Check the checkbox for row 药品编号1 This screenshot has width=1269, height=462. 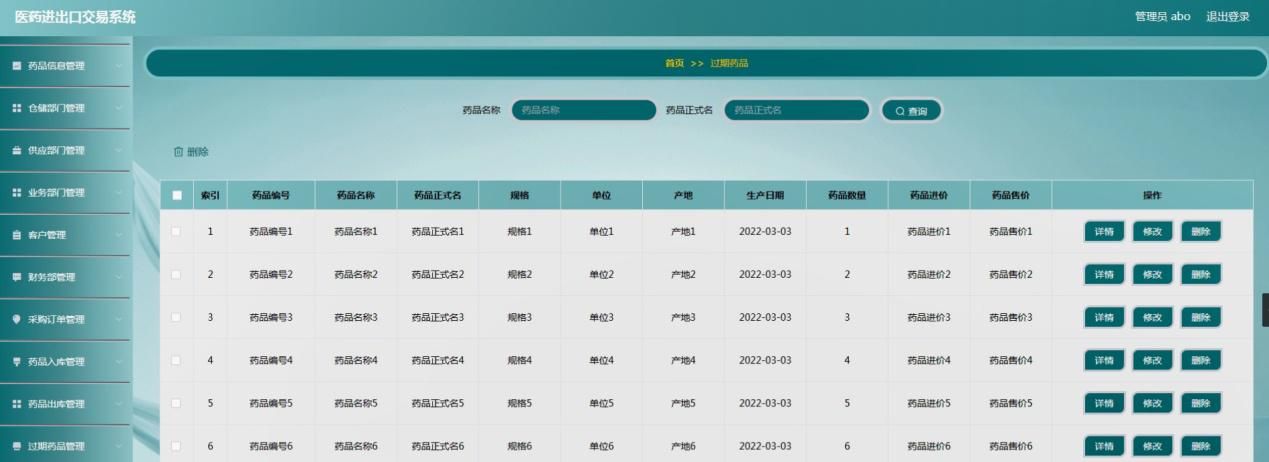177,232
